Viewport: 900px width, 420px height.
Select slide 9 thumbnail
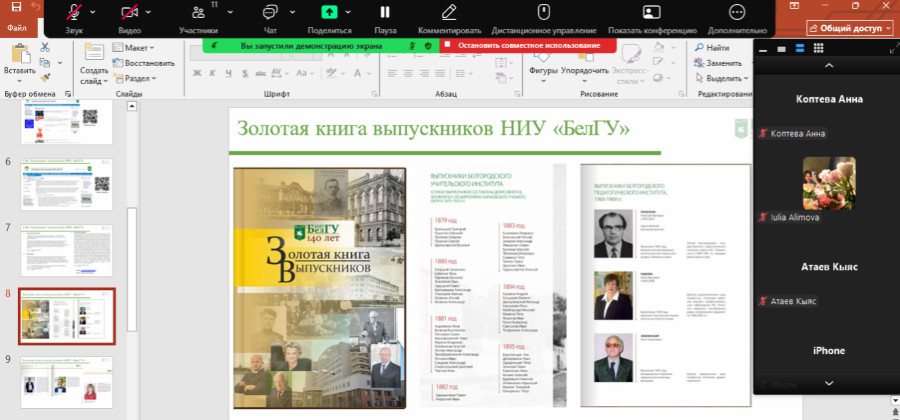pos(67,382)
